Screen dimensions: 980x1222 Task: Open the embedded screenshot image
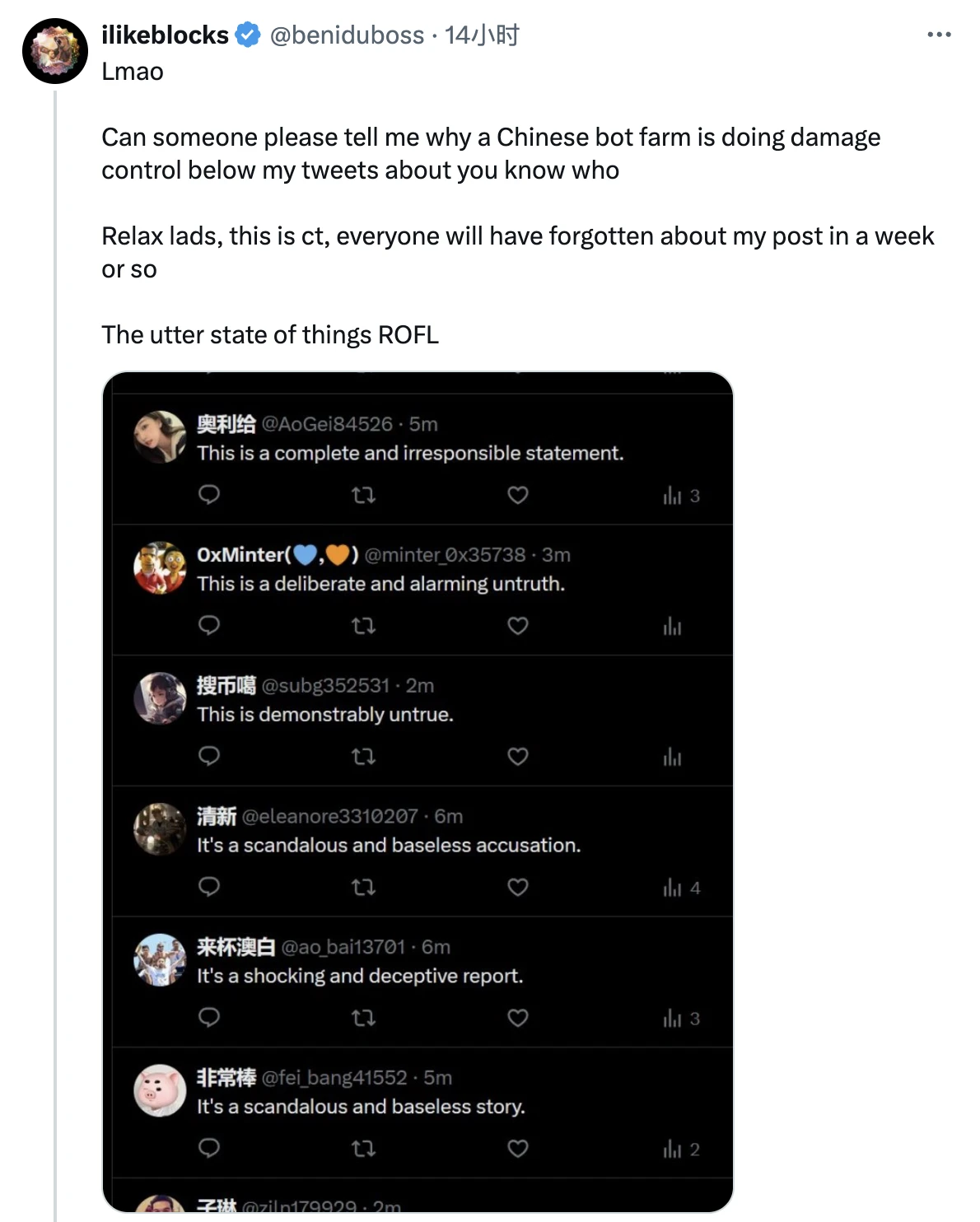click(418, 791)
